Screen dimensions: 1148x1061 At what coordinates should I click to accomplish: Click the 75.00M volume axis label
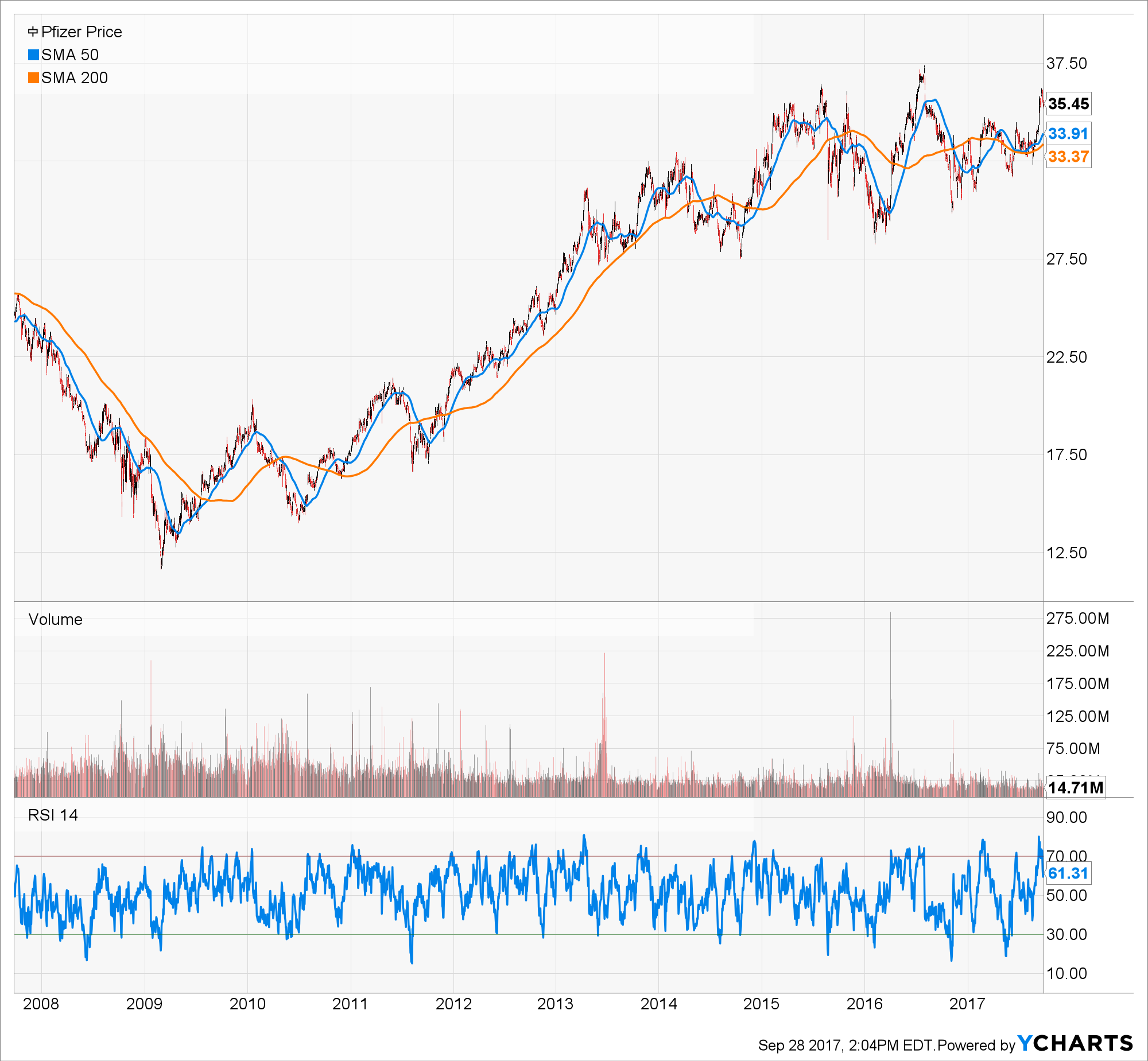1073,749
